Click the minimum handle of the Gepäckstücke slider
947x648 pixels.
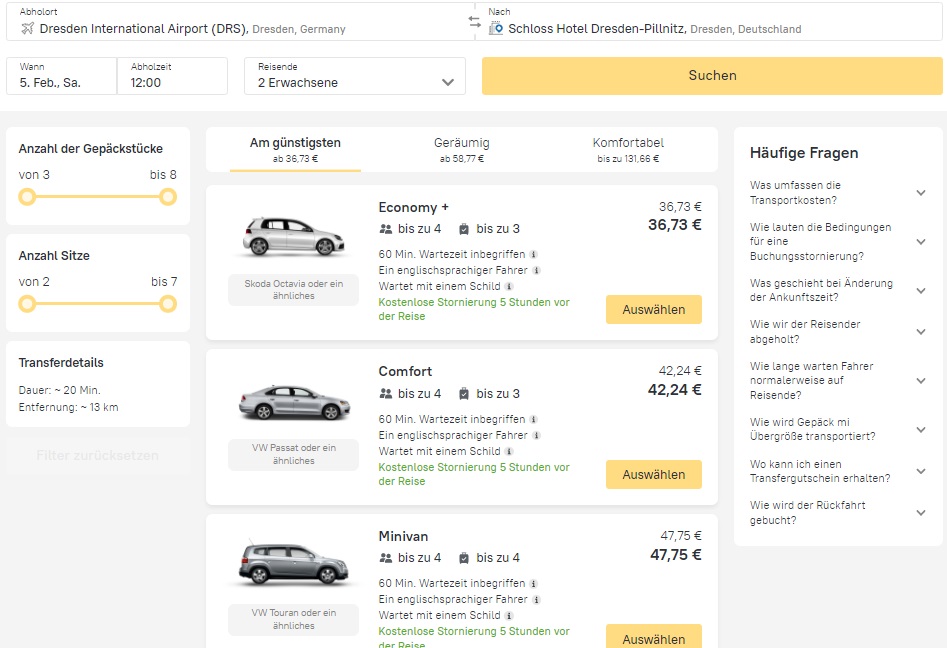point(27,196)
